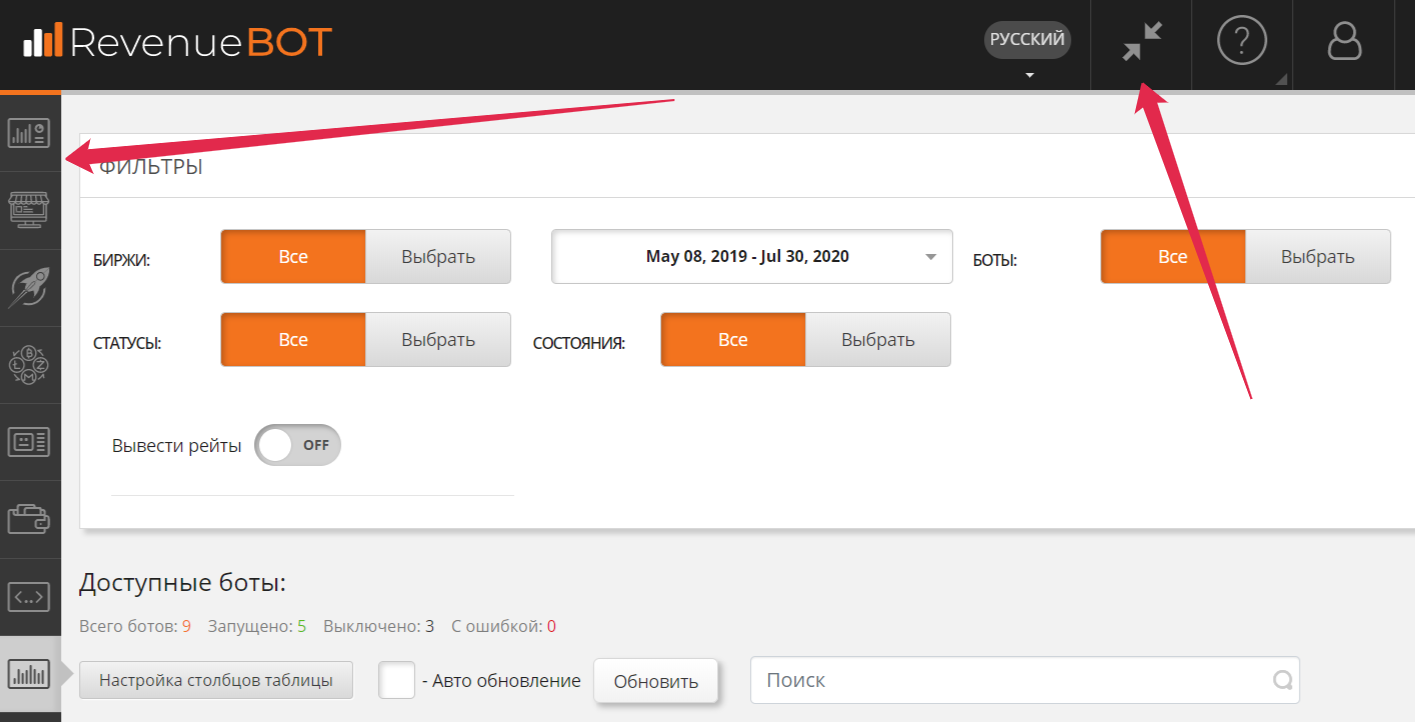The width and height of the screenshot is (1415, 722).
Task: Select 'Все' for Биржи filter
Action: pos(293,257)
